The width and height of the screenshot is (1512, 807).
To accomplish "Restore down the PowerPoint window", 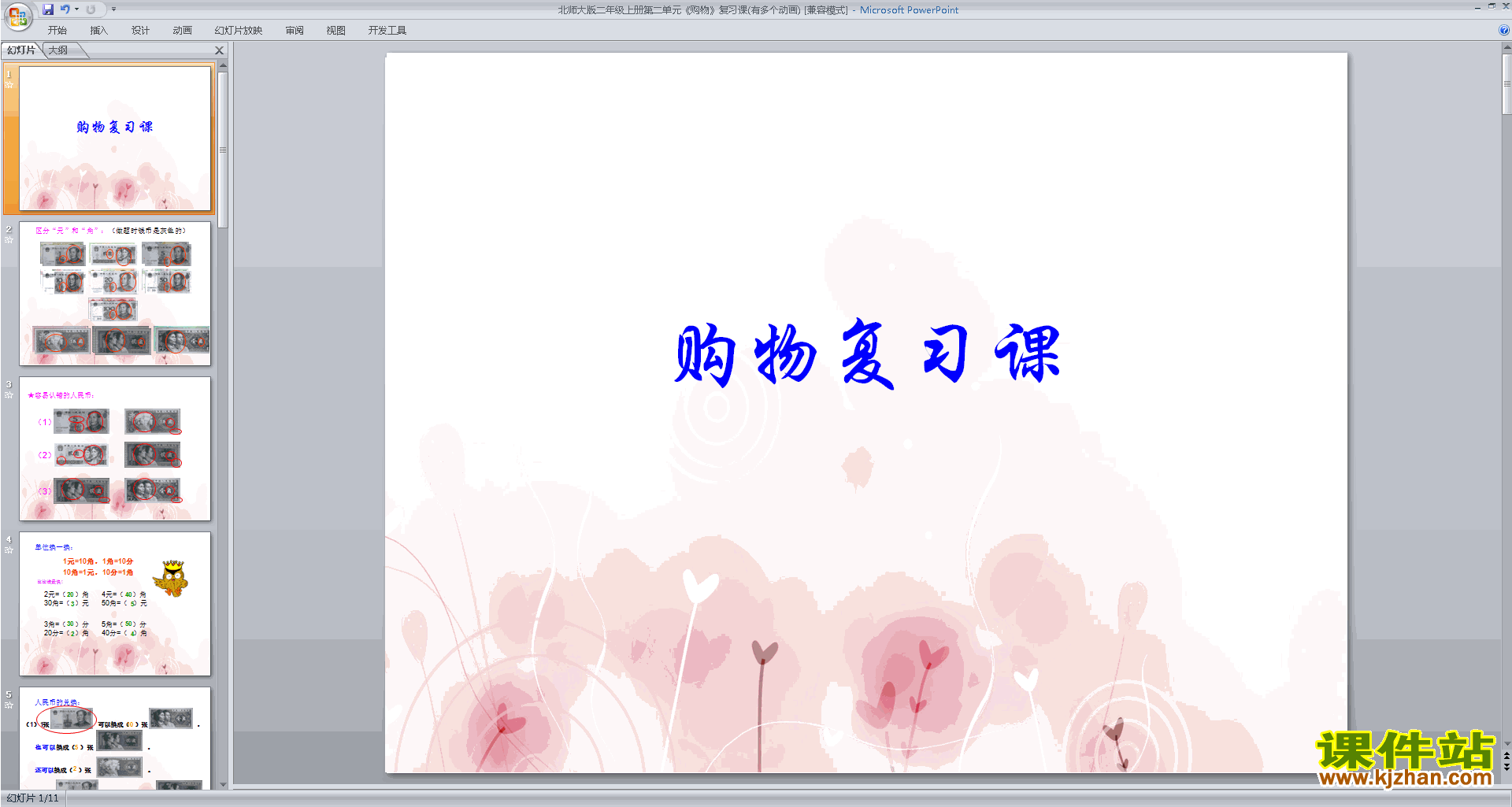I will coord(1492,7).
